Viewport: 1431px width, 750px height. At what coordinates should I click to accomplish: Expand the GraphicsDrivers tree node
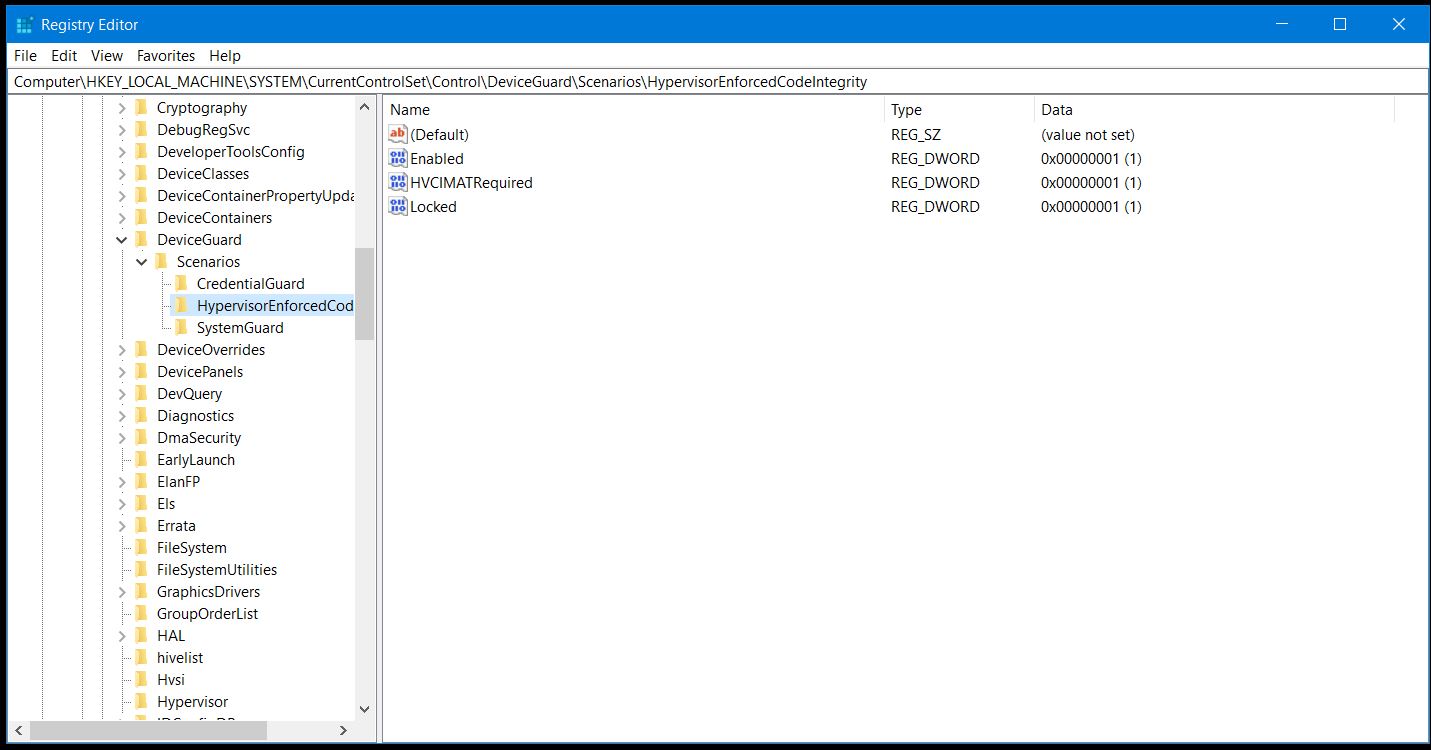click(122, 592)
